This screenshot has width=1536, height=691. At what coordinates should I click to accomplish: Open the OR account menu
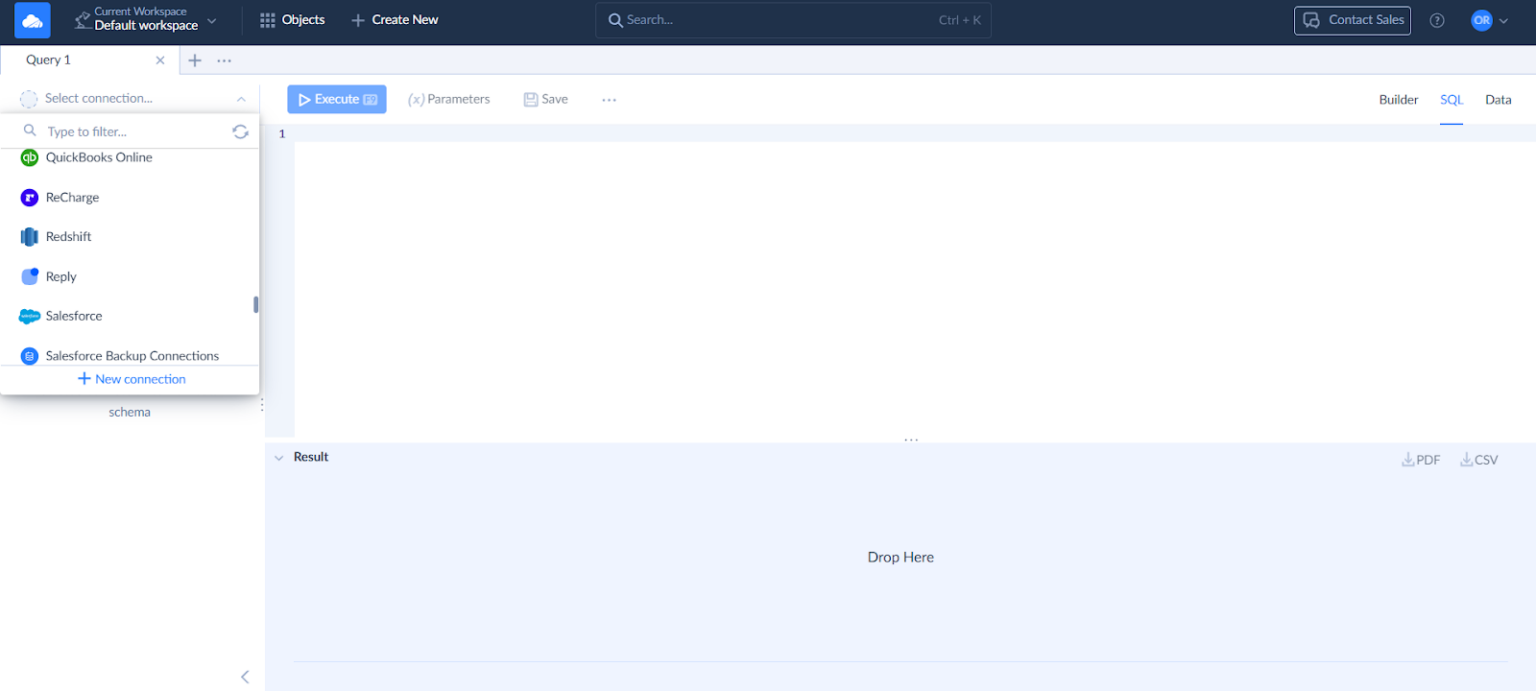(1488, 19)
